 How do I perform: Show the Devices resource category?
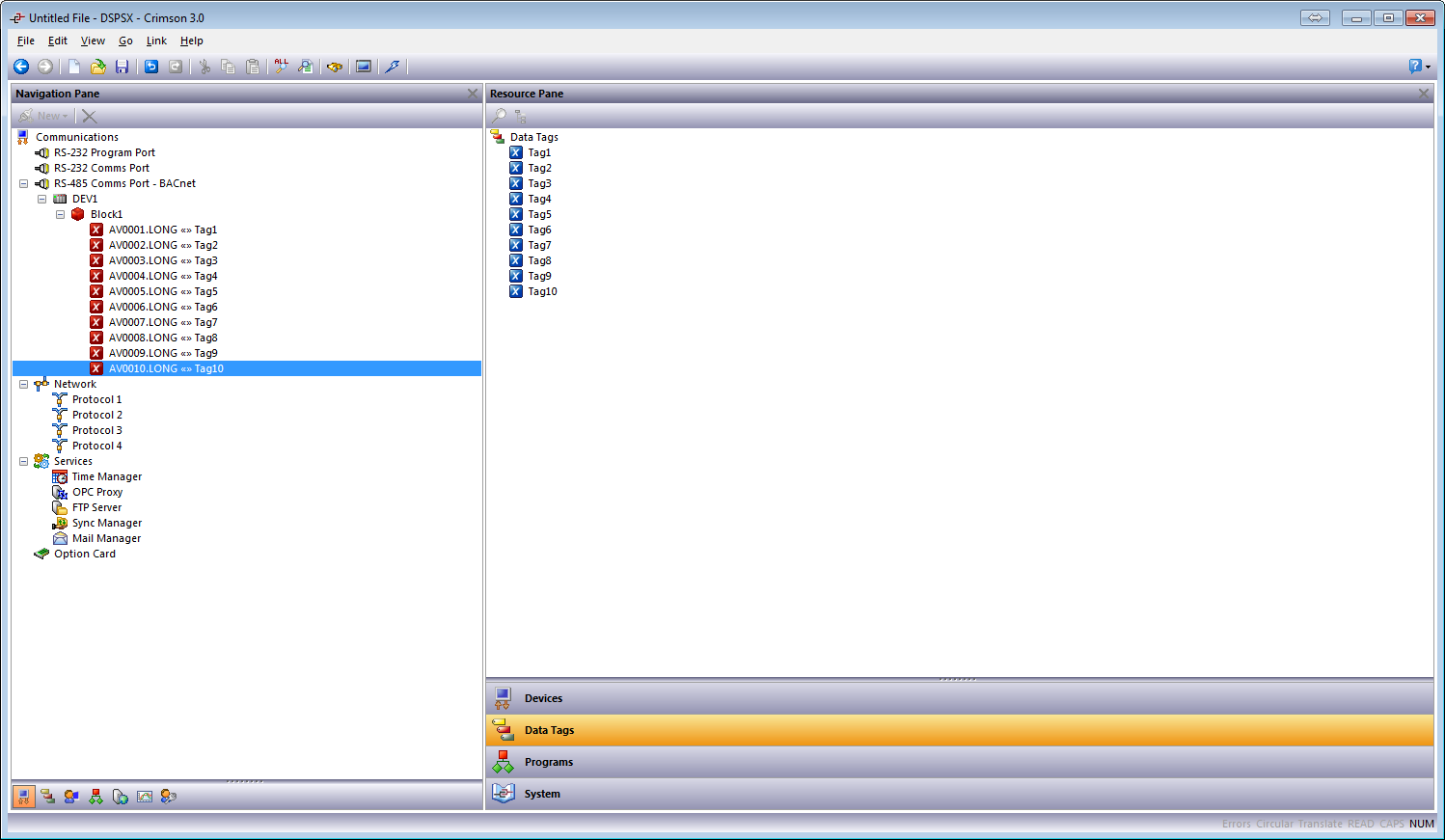(x=960, y=698)
